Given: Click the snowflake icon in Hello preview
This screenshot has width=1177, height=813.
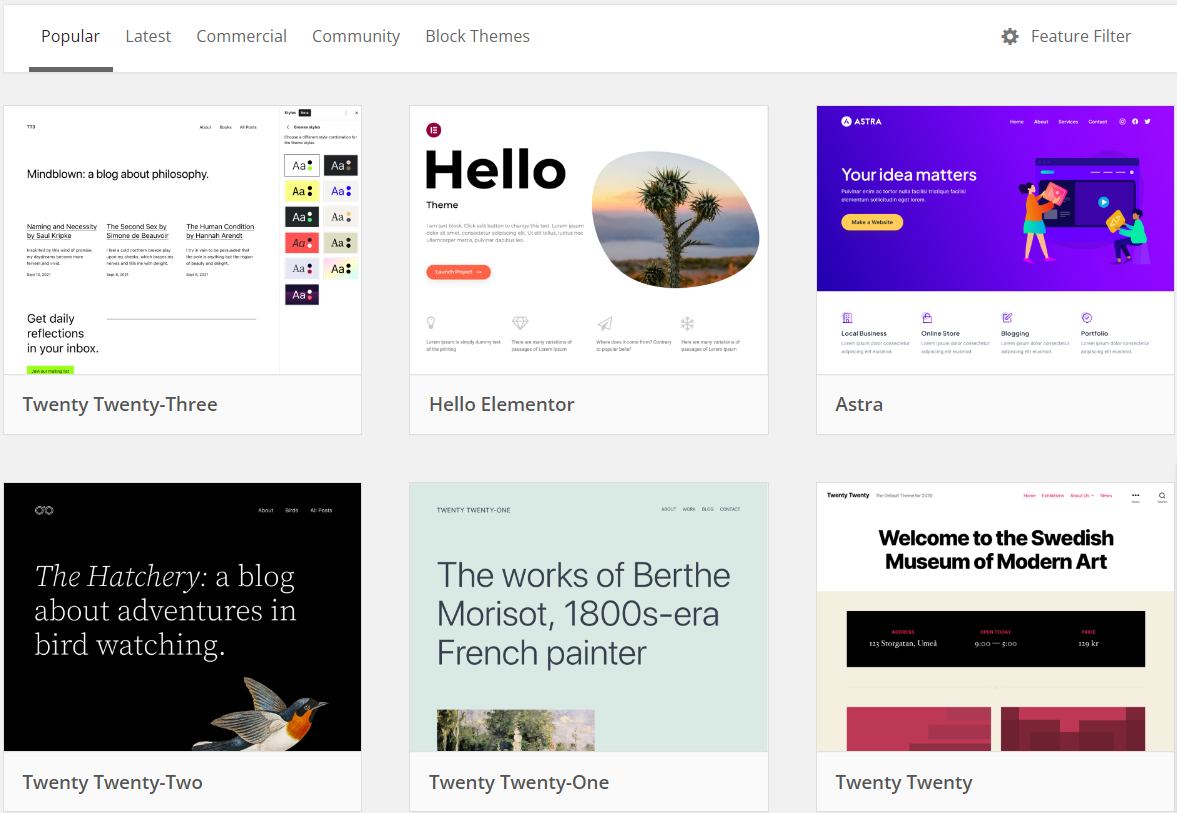Looking at the screenshot, I should pyautogui.click(x=687, y=324).
